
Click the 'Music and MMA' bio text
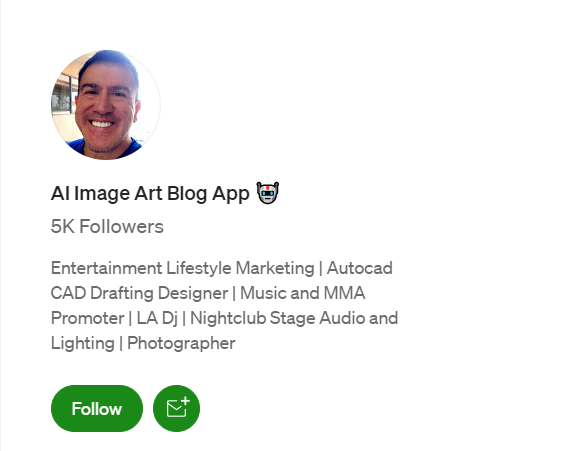click(303, 293)
